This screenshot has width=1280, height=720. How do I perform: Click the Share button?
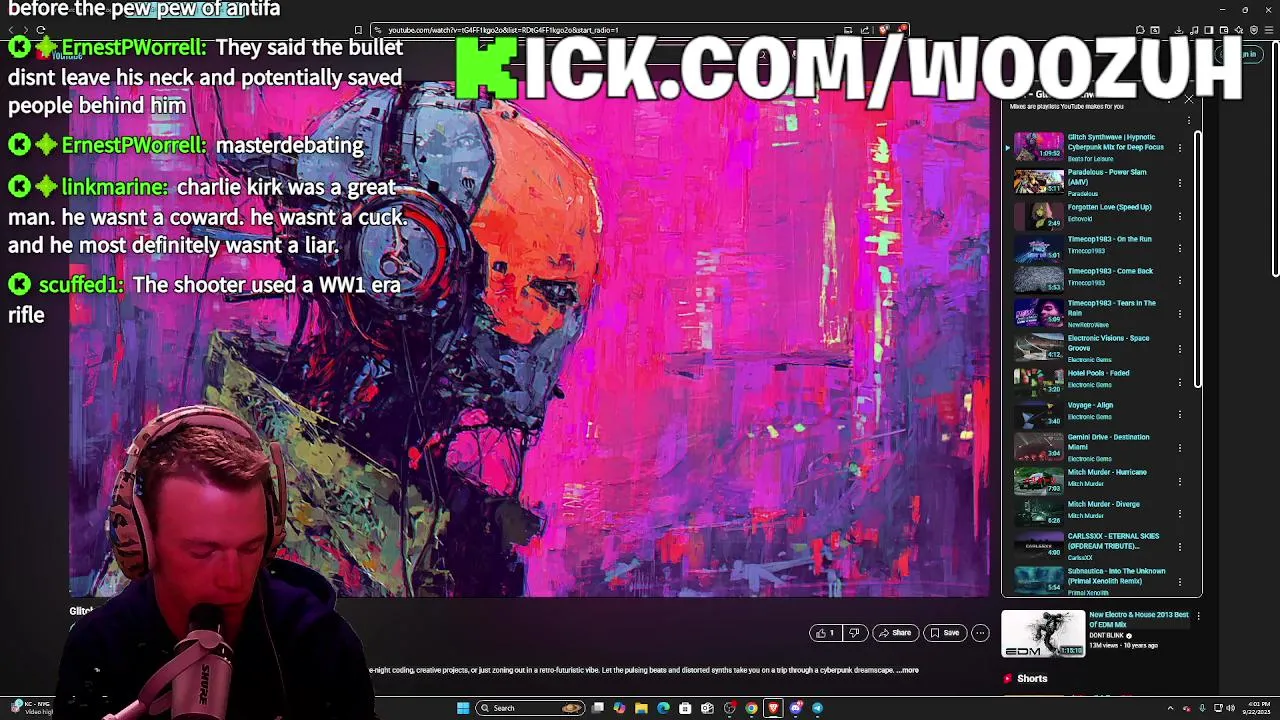coord(894,633)
